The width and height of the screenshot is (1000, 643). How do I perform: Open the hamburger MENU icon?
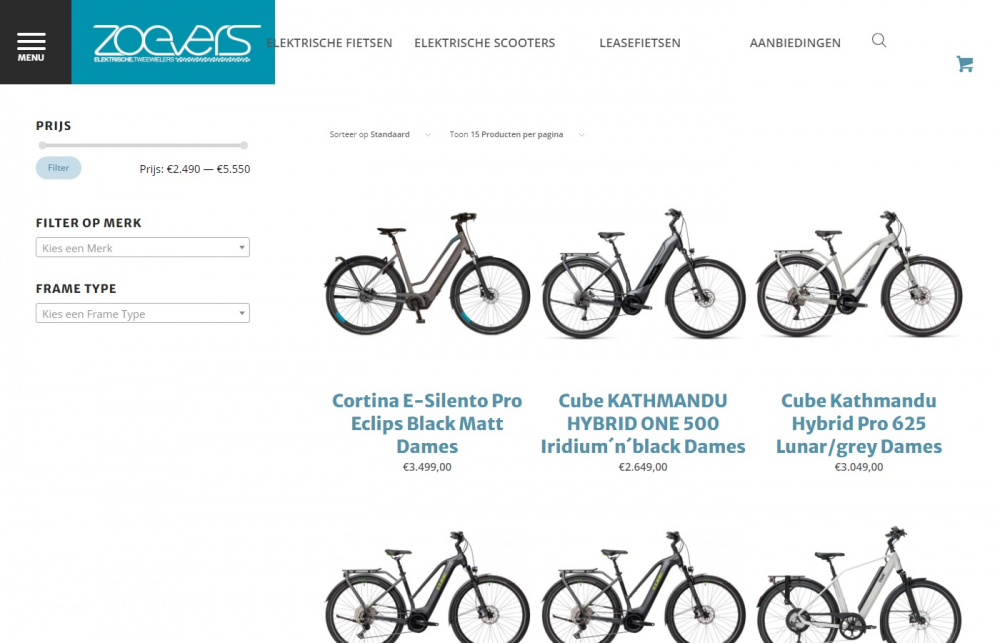click(31, 47)
